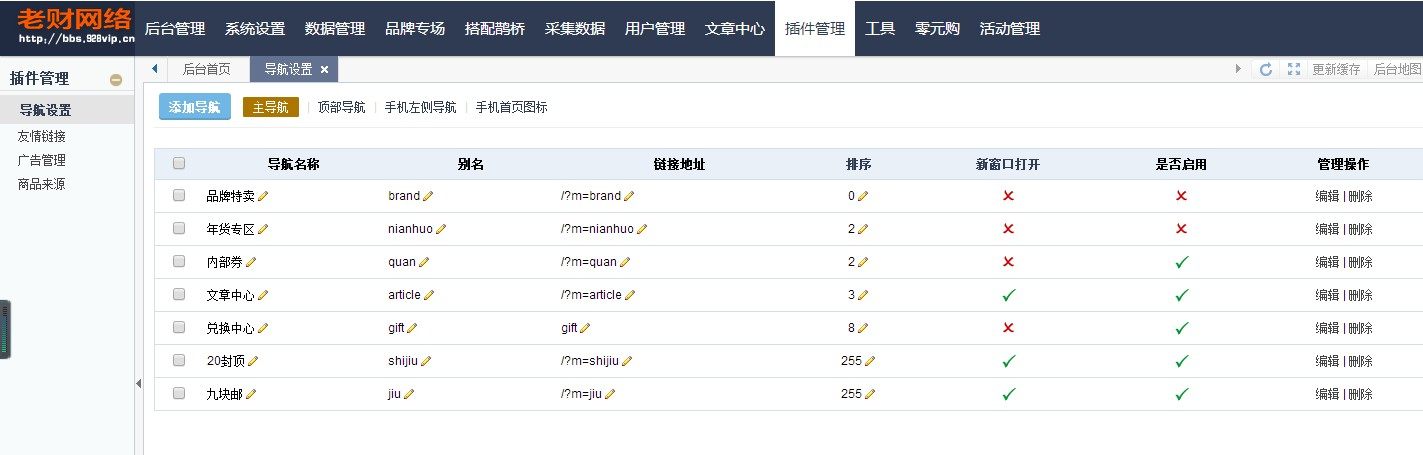Switch to the 后台首页 tab
This screenshot has height=455, width=1423.
[206, 69]
